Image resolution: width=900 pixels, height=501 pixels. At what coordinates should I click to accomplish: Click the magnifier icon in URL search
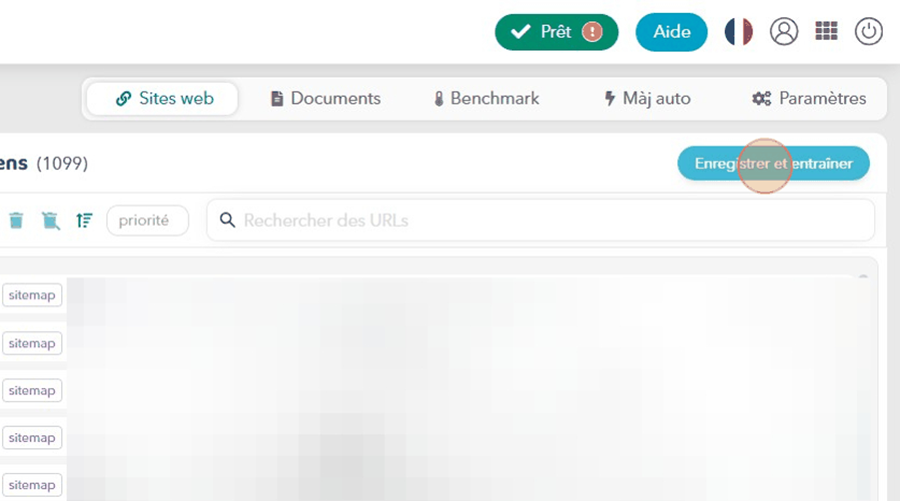(227, 220)
